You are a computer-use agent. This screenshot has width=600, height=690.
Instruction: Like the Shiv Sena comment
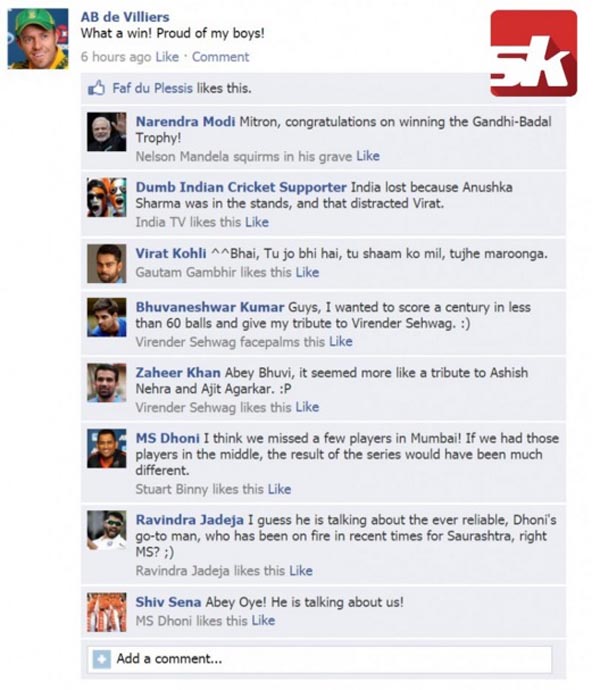(263, 620)
